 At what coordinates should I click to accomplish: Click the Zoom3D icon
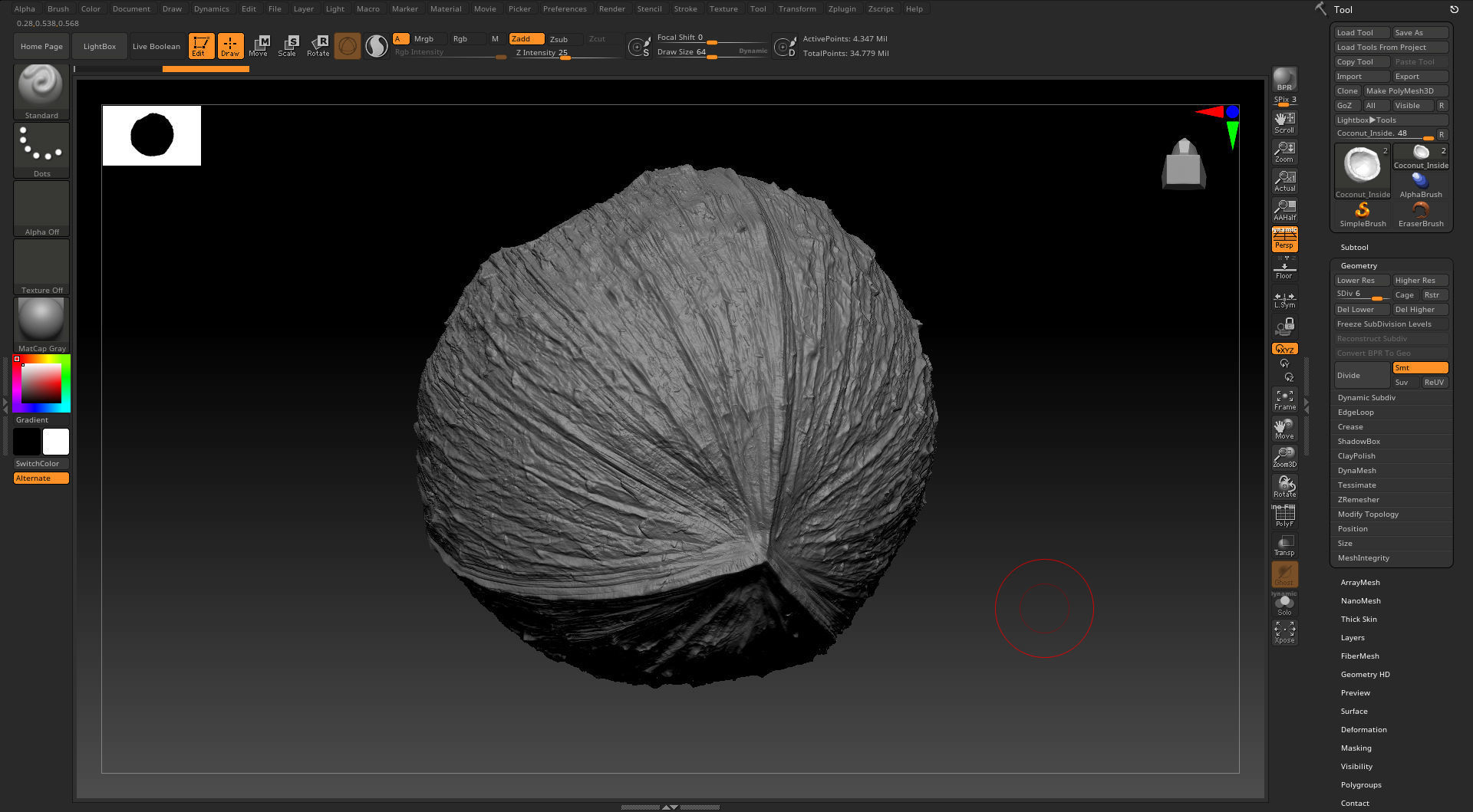1284,458
